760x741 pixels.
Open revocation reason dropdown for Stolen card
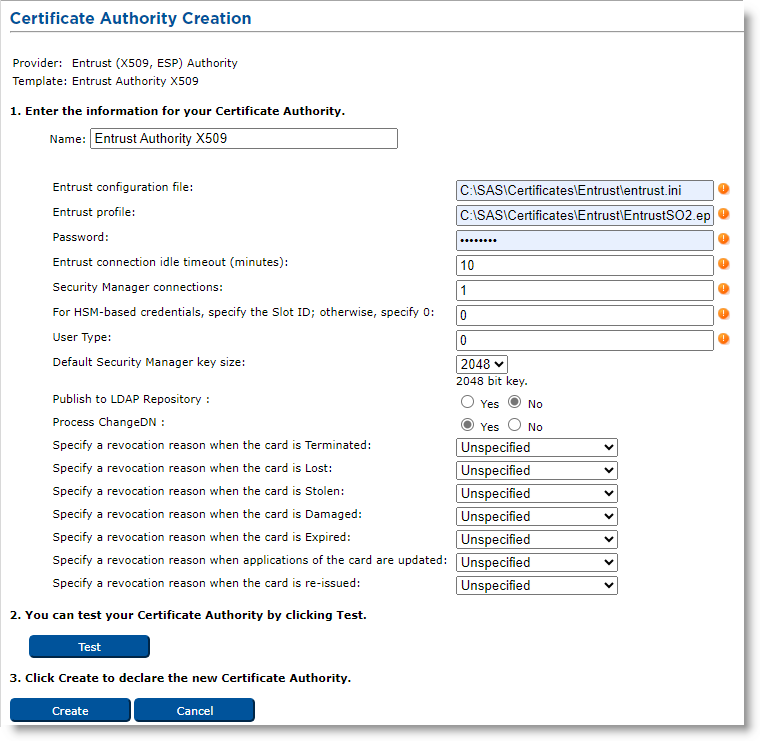536,494
